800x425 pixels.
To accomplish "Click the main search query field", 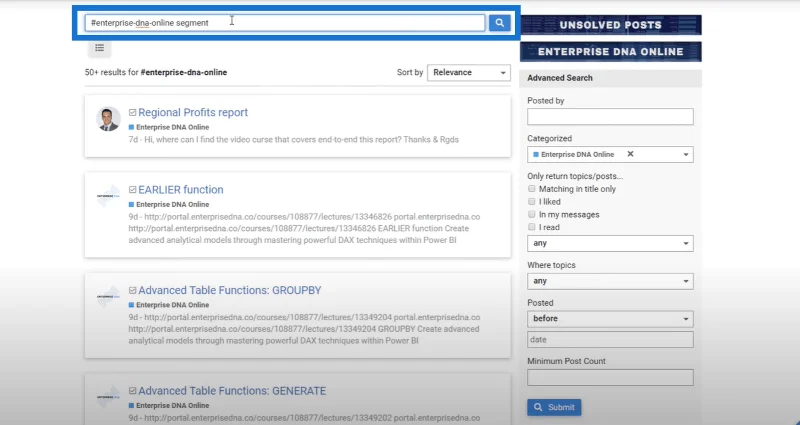I will tap(285, 23).
